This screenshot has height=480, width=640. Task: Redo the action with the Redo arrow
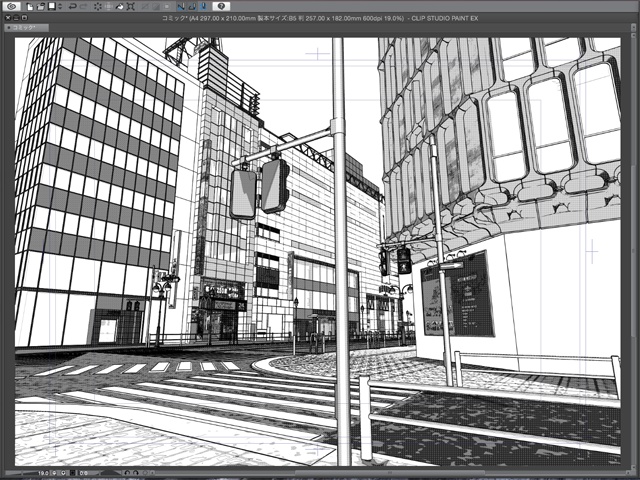83,7
